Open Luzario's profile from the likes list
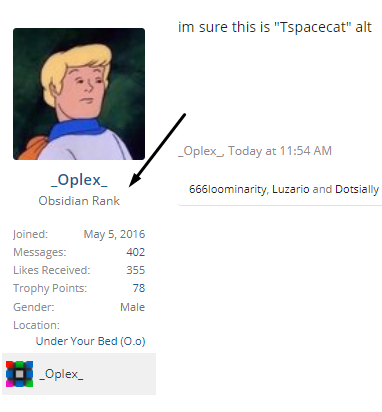The height and width of the screenshot is (412, 382). tap(291, 189)
